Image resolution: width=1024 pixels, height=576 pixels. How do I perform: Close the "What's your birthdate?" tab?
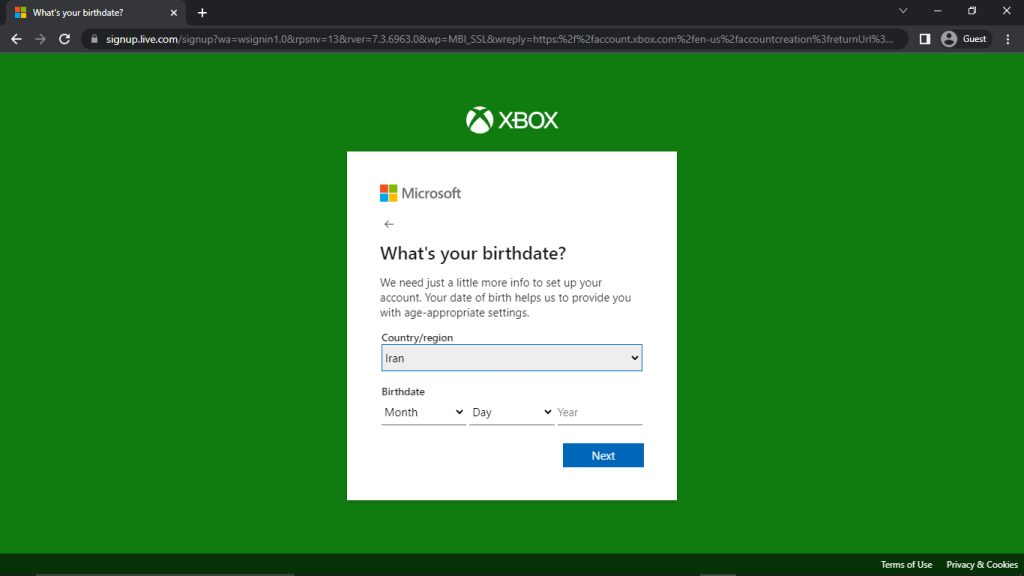click(174, 12)
